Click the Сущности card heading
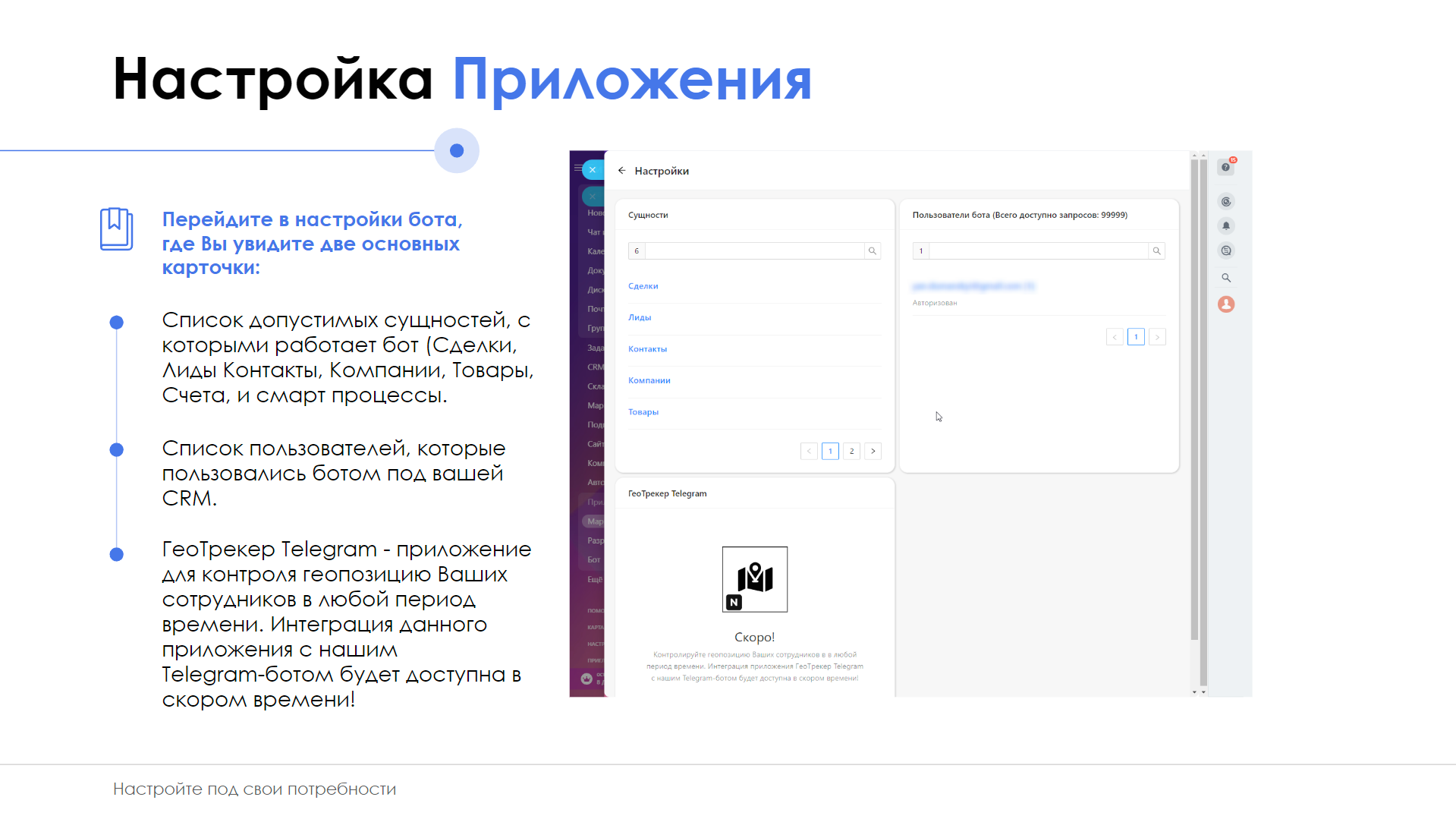1456x819 pixels. tap(648, 216)
